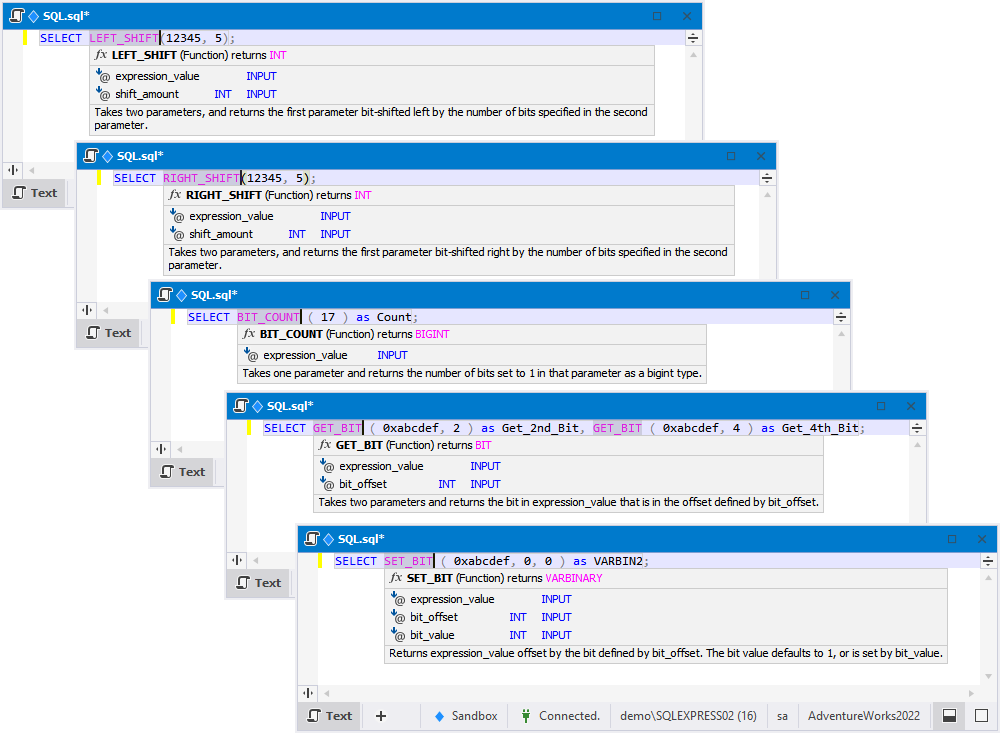This screenshot has width=1000, height=733.
Task: Open the demo\SQLEXPRESS02 server selector
Action: coord(688,716)
